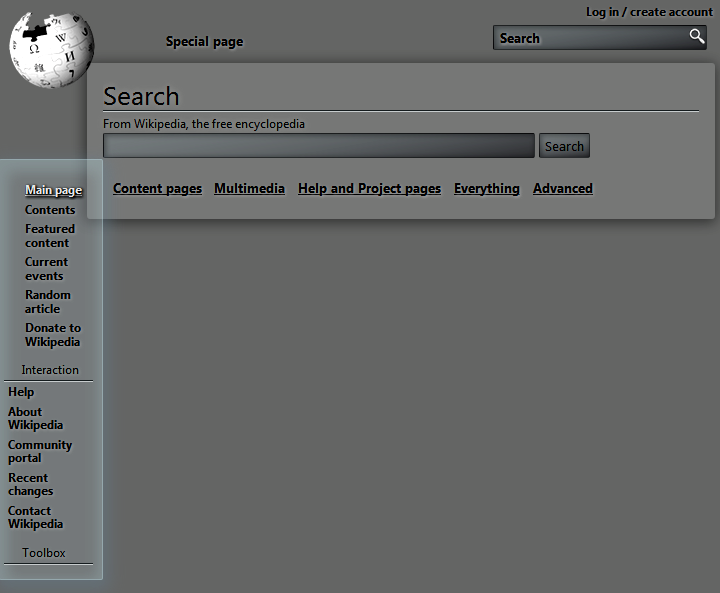This screenshot has width=720, height=593.
Task: Choose the Everything search profile
Action: coord(487,189)
